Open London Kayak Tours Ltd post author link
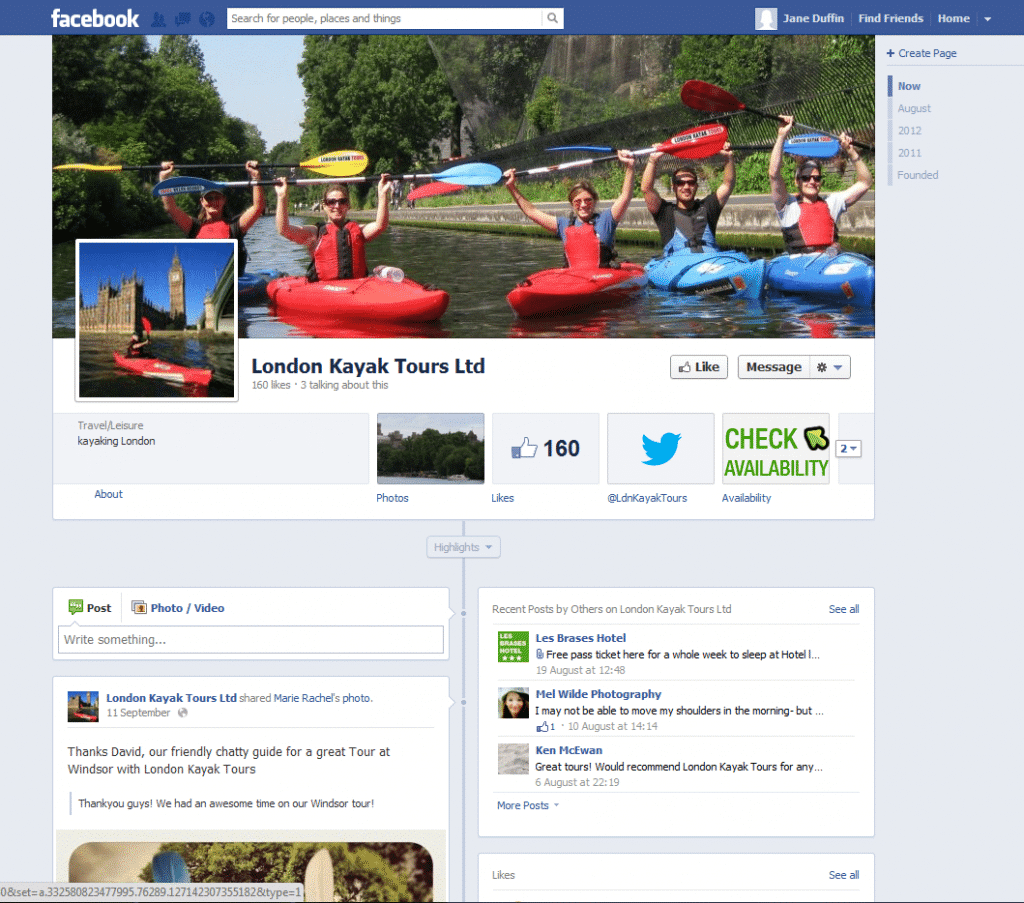The image size is (1024, 903). point(171,698)
